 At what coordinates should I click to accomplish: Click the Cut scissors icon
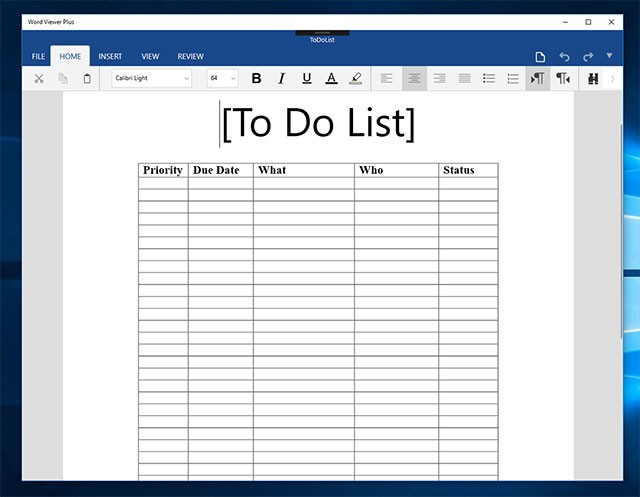tap(39, 78)
